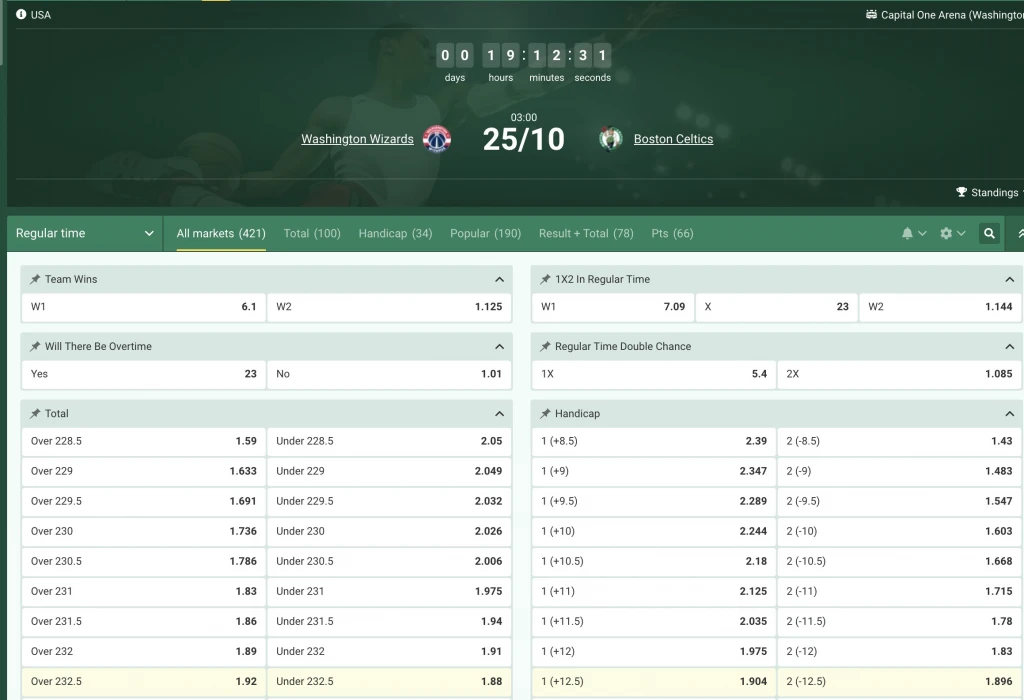The image size is (1024, 700).
Task: Click the market search magnifier icon
Action: tap(989, 233)
